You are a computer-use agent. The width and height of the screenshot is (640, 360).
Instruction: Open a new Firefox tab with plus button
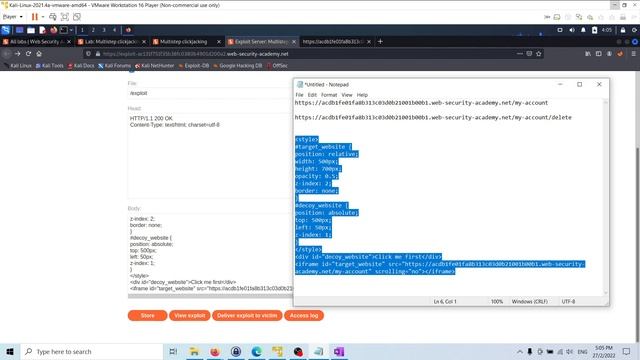[x=380, y=41]
